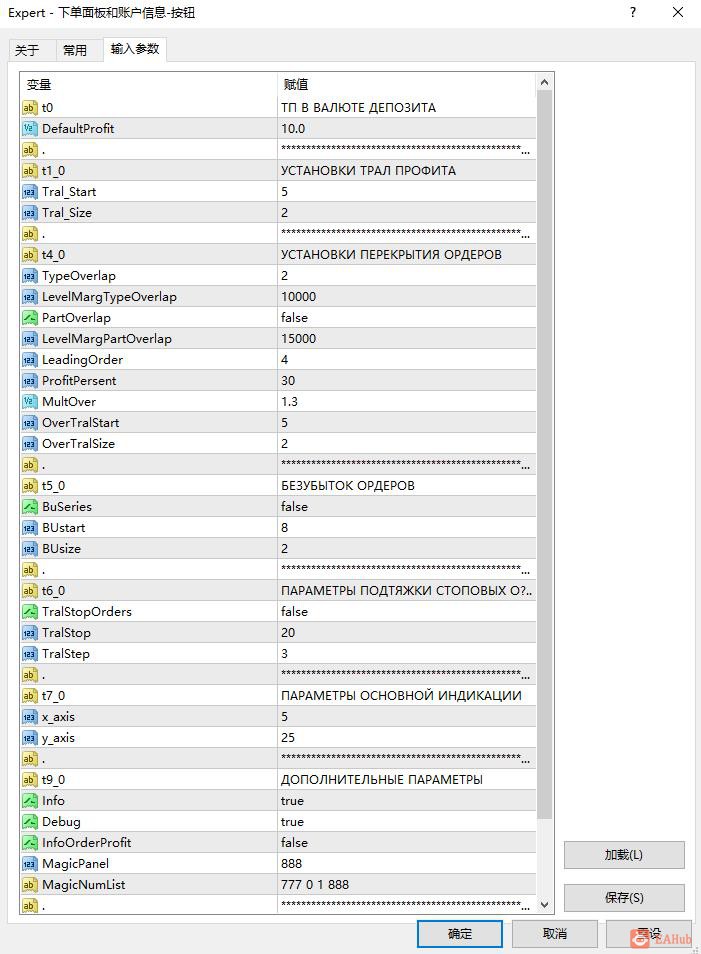
Task: Click the integer icon beside LevelMargPartOverlap
Action: 29,338
